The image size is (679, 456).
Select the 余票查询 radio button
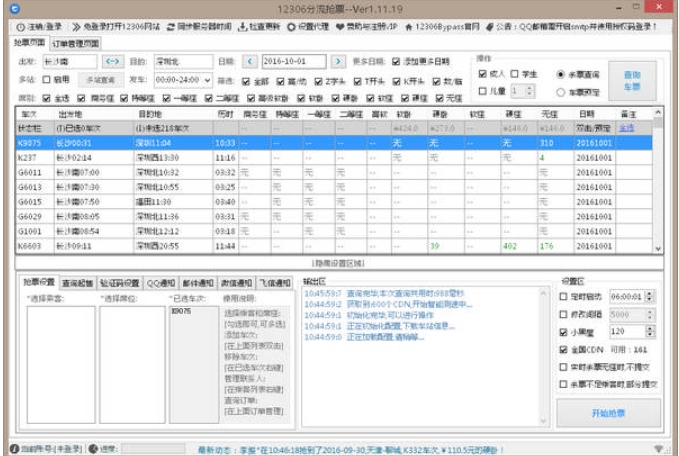[560, 74]
